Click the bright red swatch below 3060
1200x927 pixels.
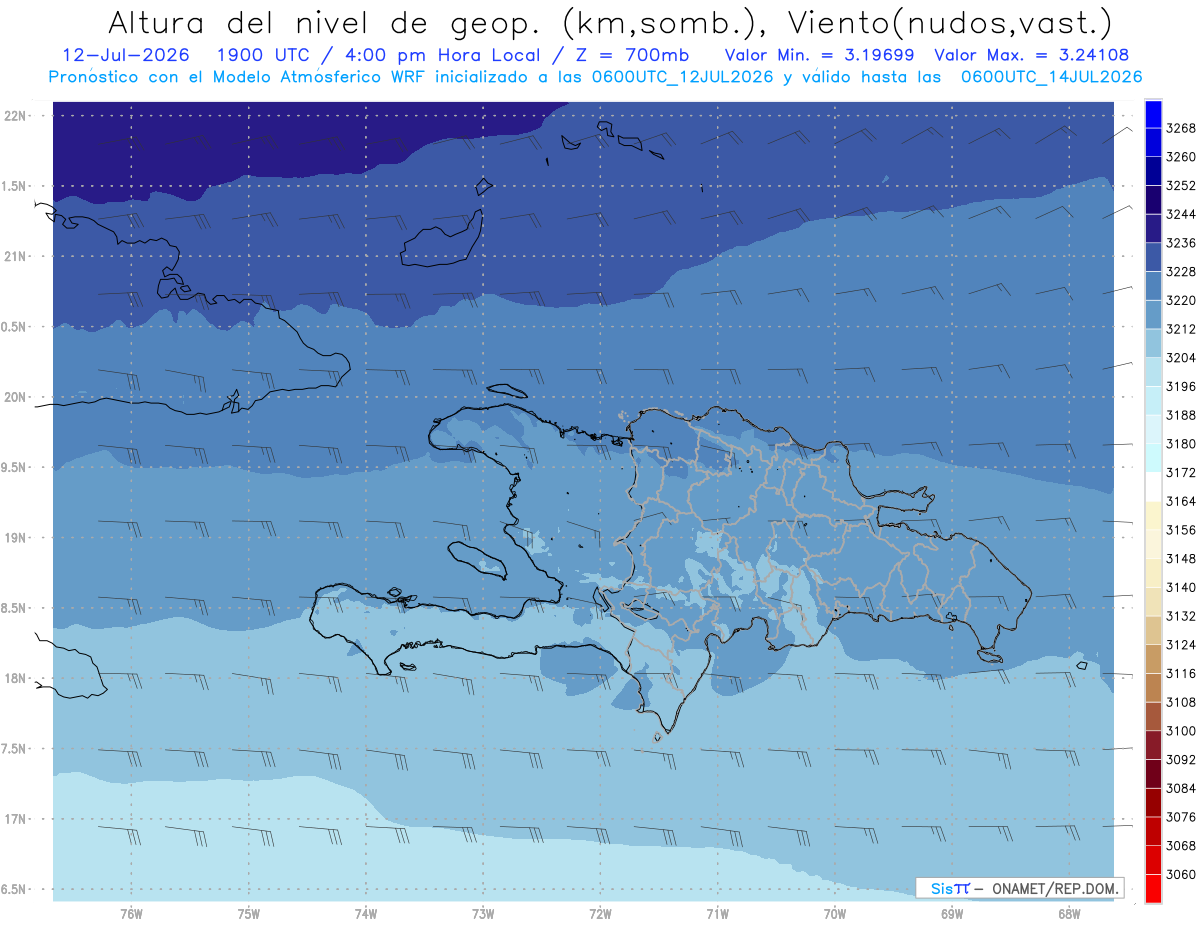click(1153, 888)
